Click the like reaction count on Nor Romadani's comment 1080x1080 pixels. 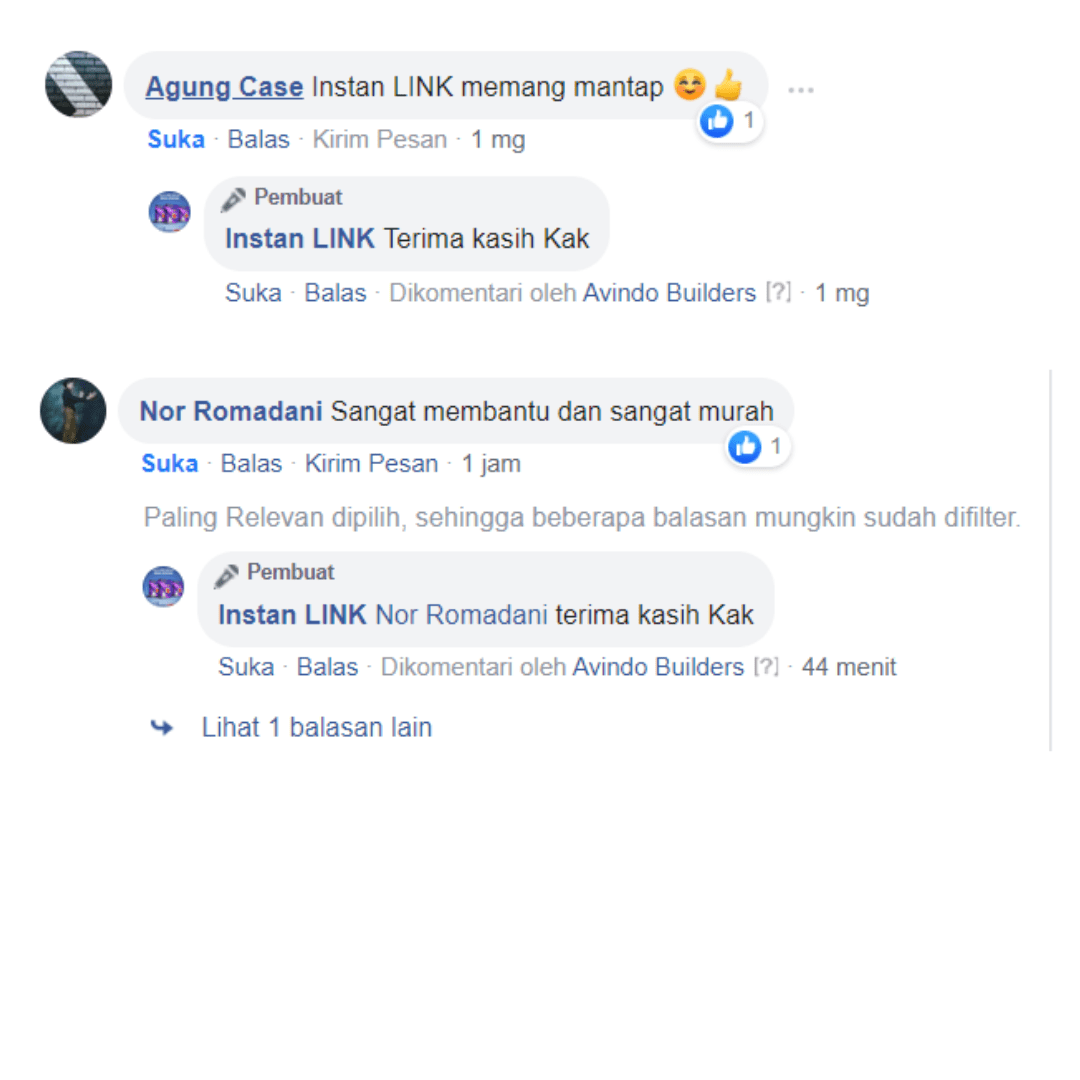(x=757, y=447)
